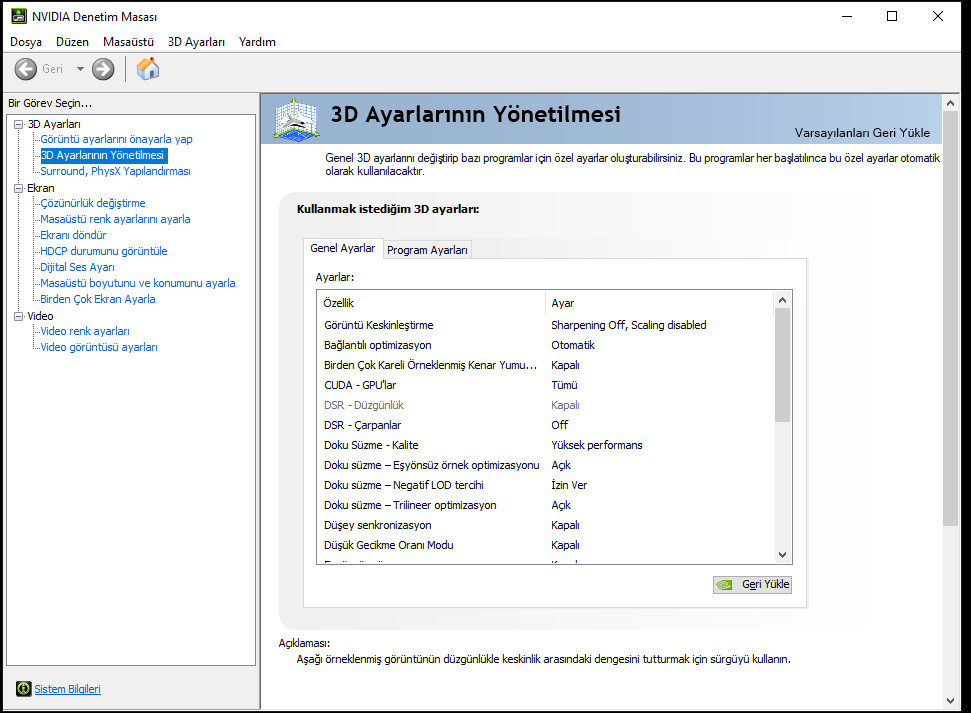Select the Düşey senkronizasyon setting row
Viewport: 971px width, 713px height.
tap(545, 525)
